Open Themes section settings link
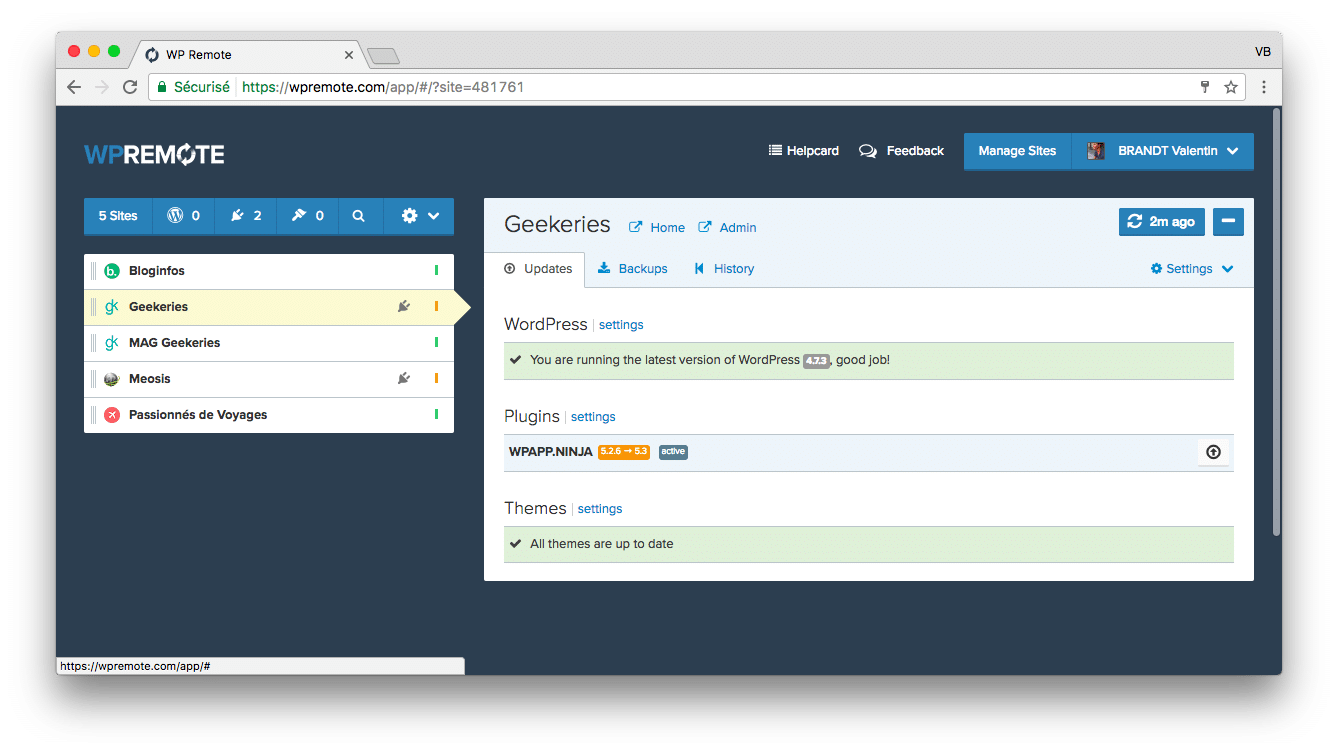The width and height of the screenshot is (1338, 755). [x=600, y=509]
